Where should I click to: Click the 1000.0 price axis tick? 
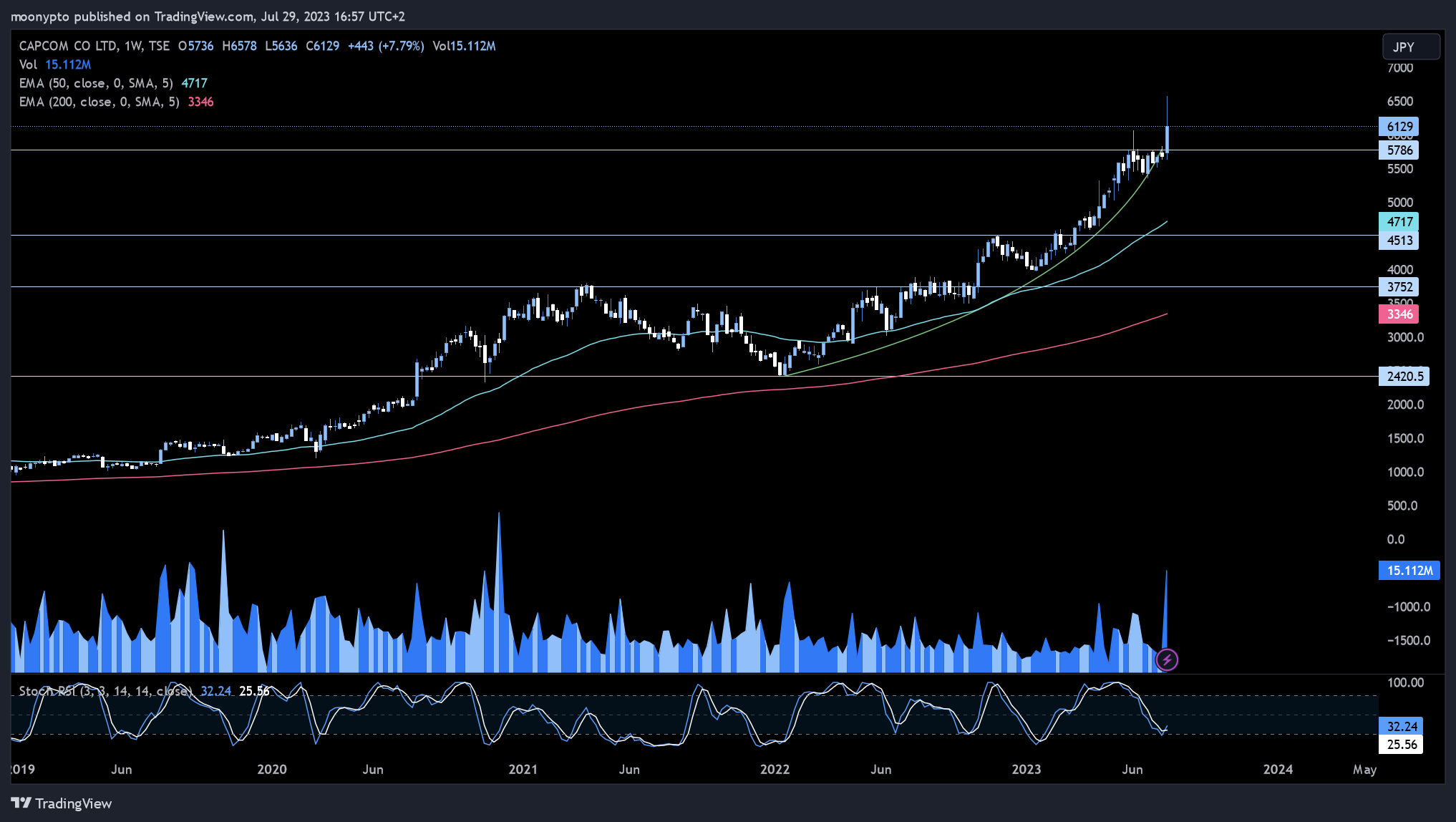point(1405,472)
